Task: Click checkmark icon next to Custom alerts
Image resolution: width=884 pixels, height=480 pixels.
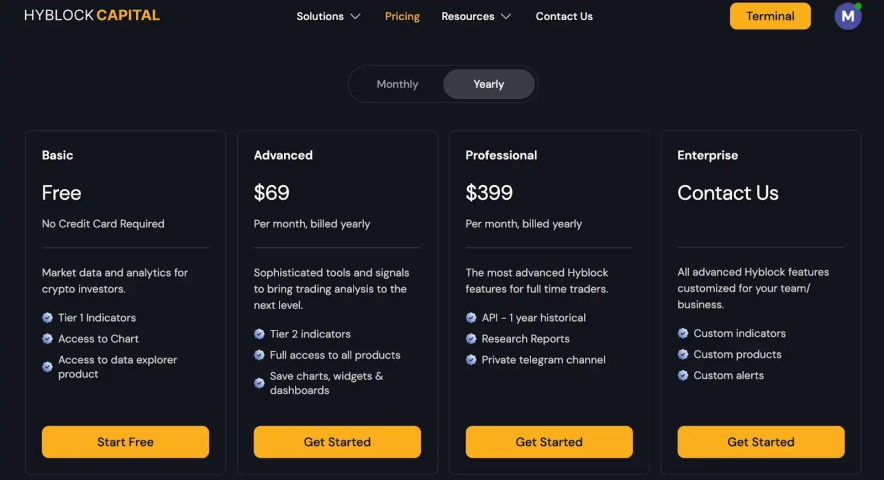Action: (684, 376)
